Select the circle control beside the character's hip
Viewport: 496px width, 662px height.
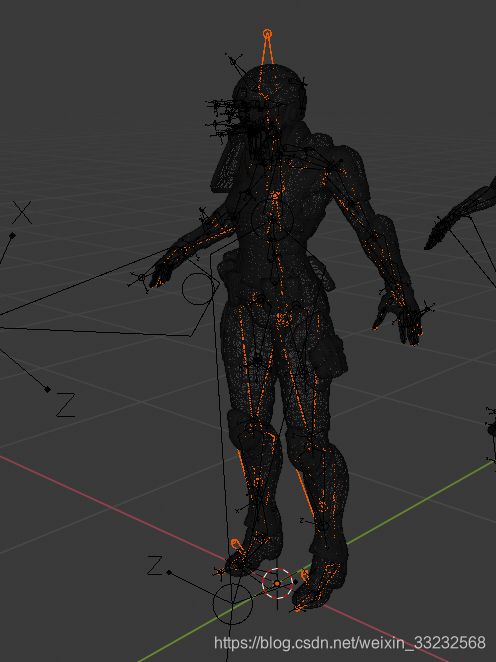click(x=198, y=289)
